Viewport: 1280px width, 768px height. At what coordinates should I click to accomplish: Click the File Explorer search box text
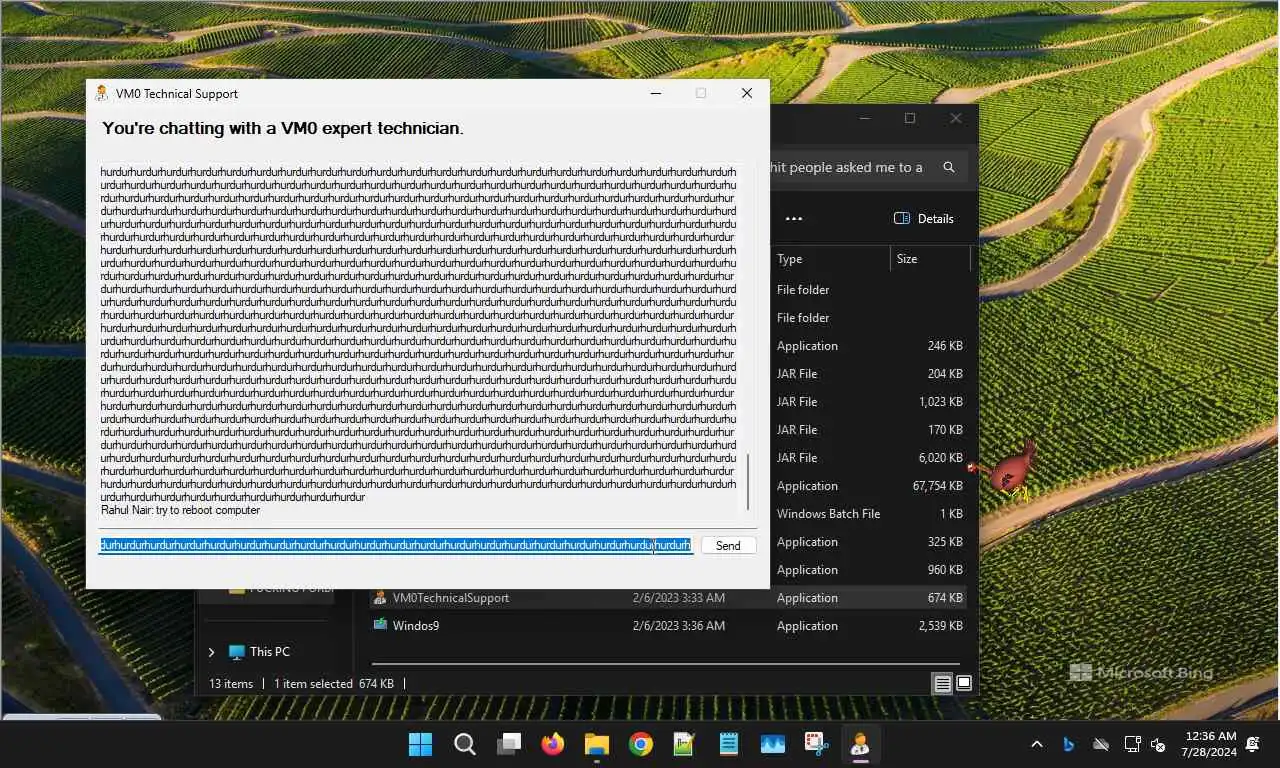(x=848, y=167)
